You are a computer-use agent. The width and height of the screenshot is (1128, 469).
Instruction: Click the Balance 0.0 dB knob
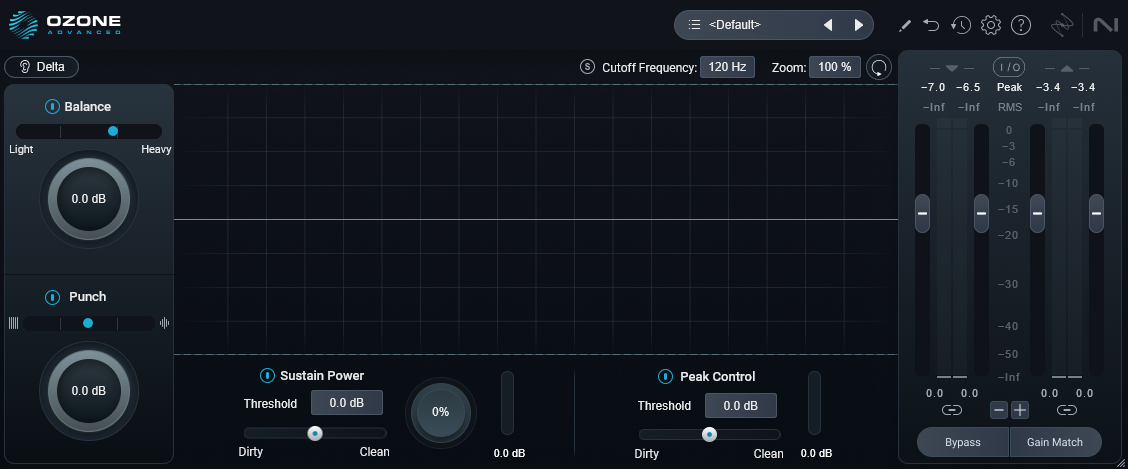click(88, 199)
